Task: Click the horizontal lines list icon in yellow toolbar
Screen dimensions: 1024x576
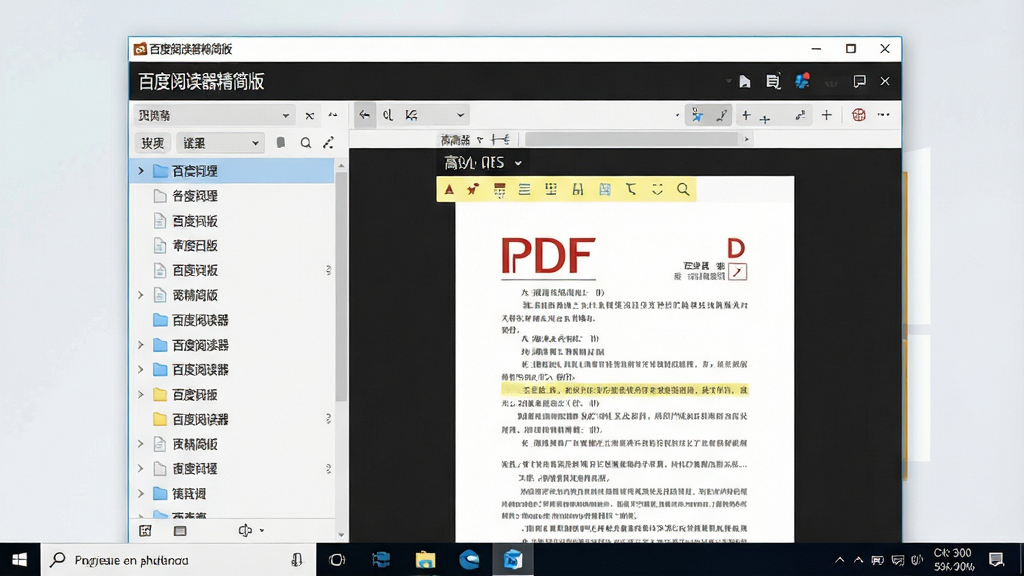Action: click(x=524, y=189)
